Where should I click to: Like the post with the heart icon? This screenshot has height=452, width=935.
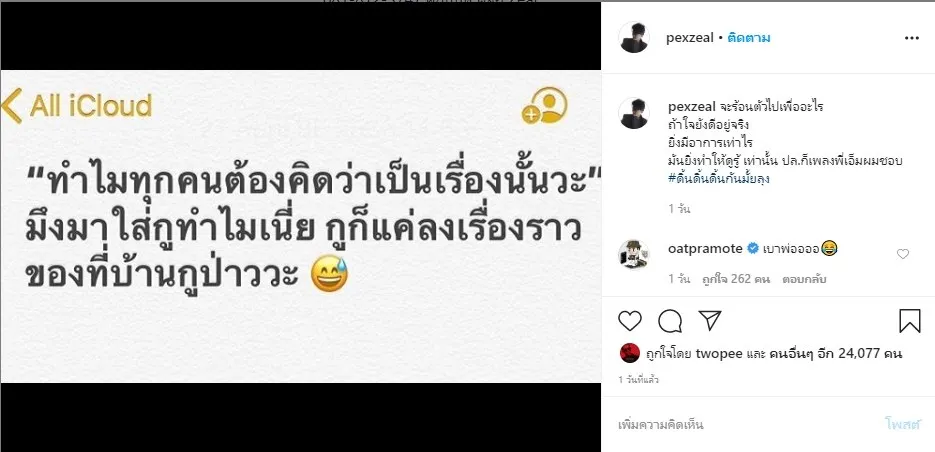(x=630, y=321)
